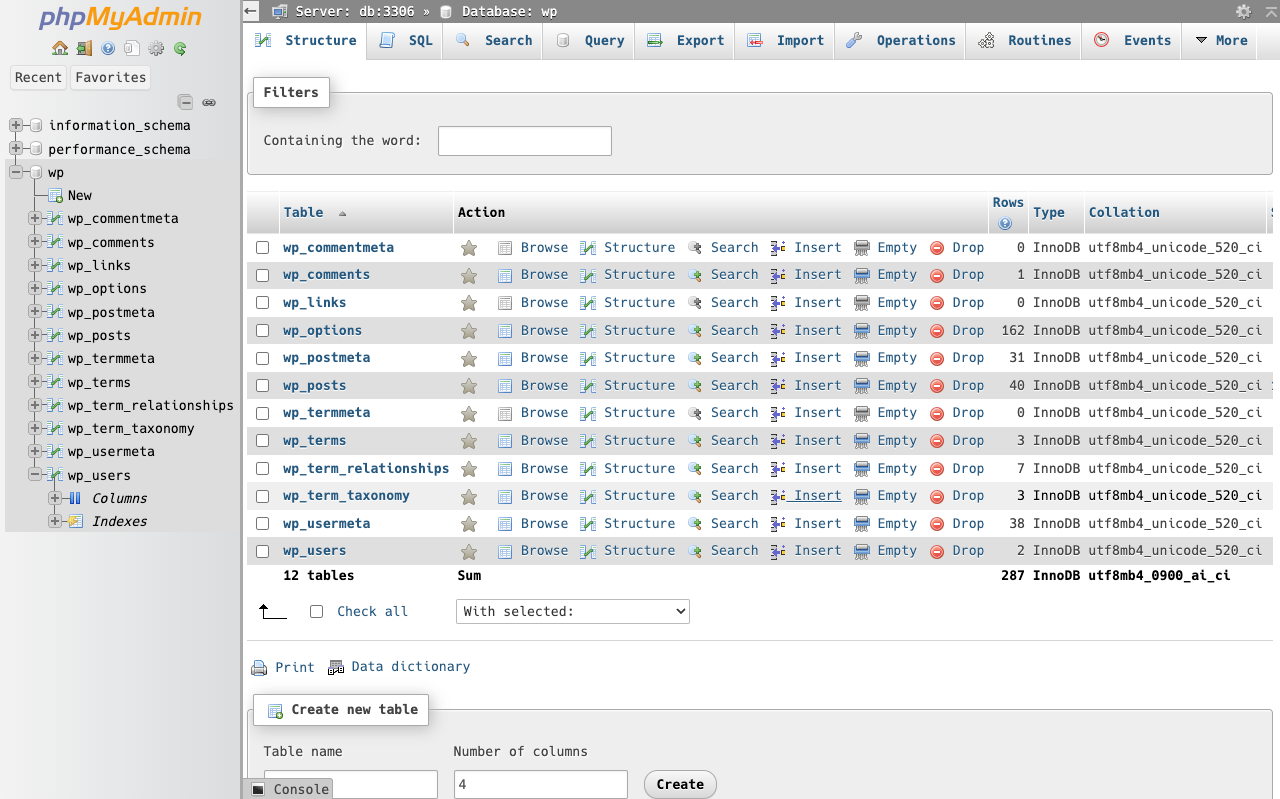The image size is (1280, 799).
Task: Click the link with main panel icon
Action: click(209, 102)
